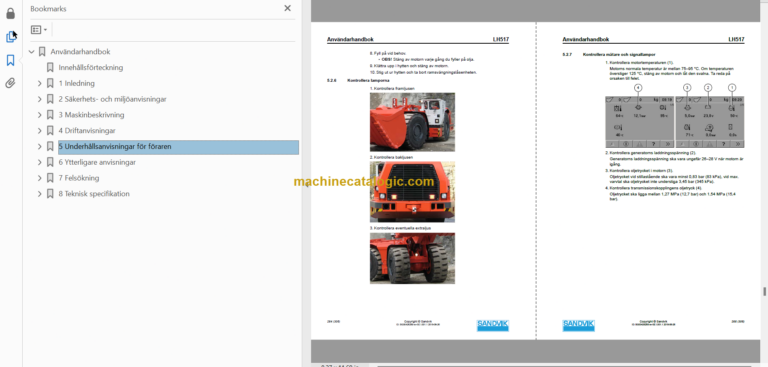The image size is (768, 367).
Task: Expand the 4 Driftanvisningar bookmark
Action: pyautogui.click(x=40, y=131)
